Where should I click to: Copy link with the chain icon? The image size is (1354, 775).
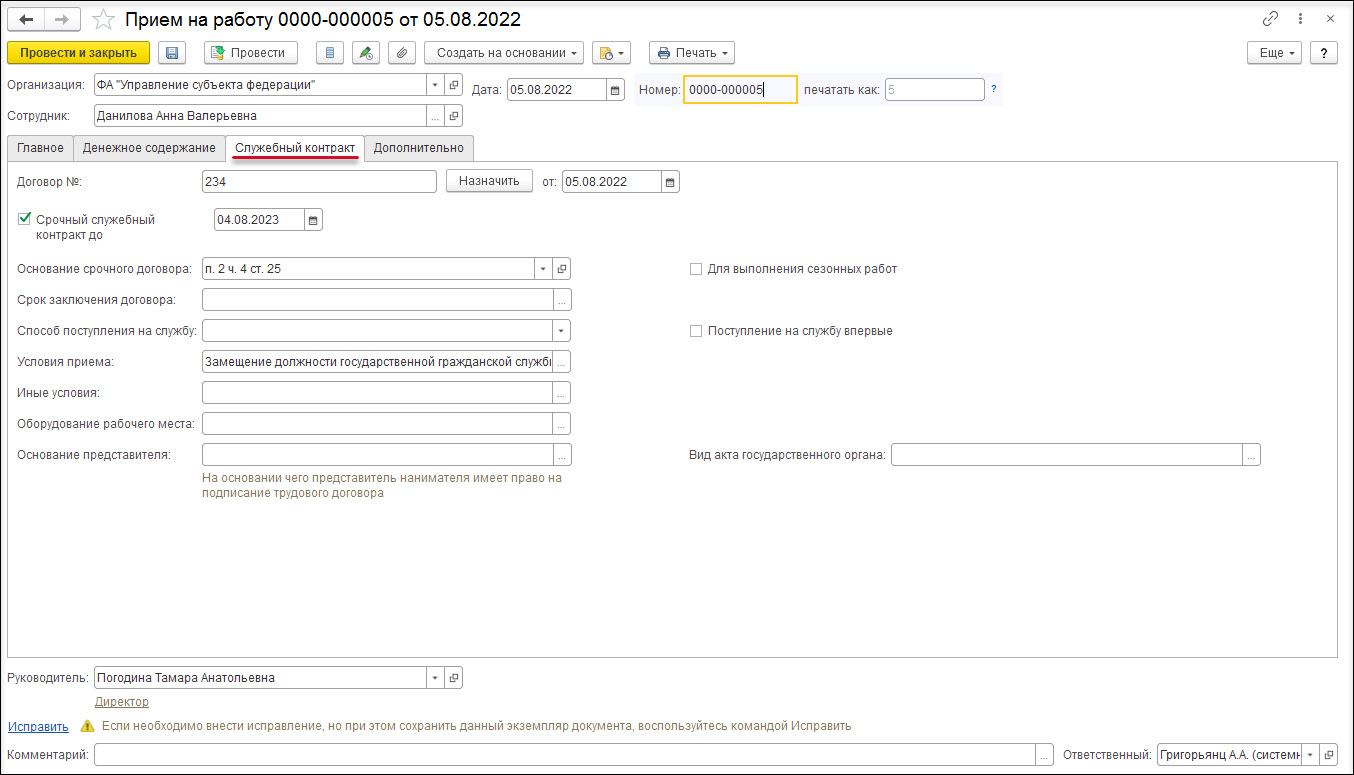[x=1271, y=19]
